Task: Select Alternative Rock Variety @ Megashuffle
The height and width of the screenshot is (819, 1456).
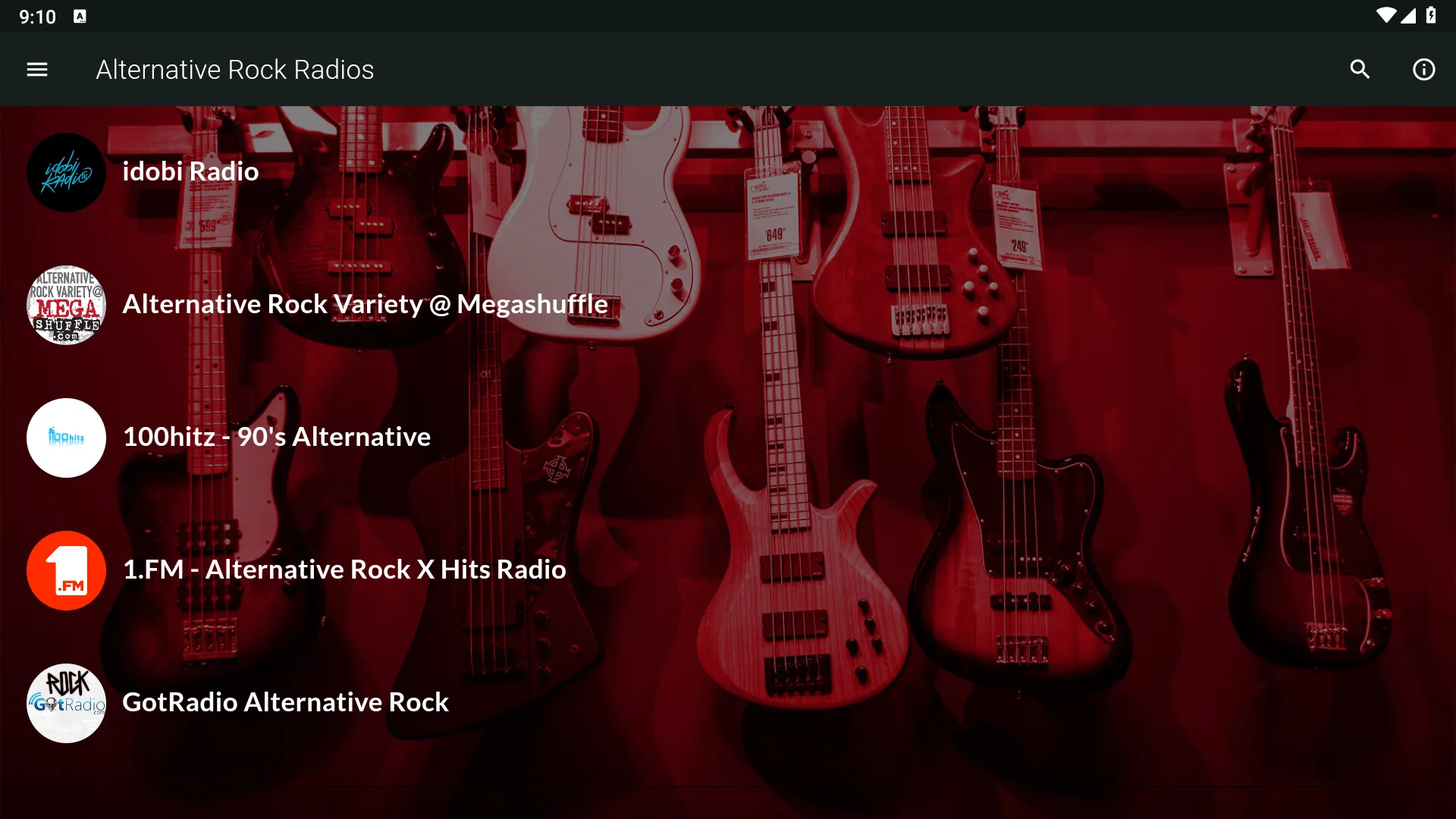Action: click(365, 302)
